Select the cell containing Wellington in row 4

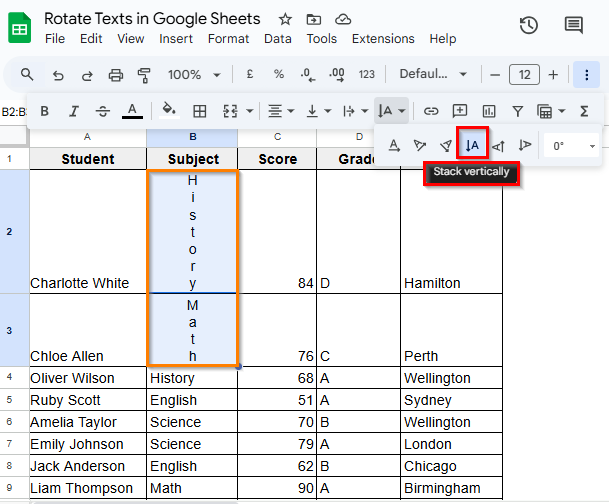[x=437, y=378]
